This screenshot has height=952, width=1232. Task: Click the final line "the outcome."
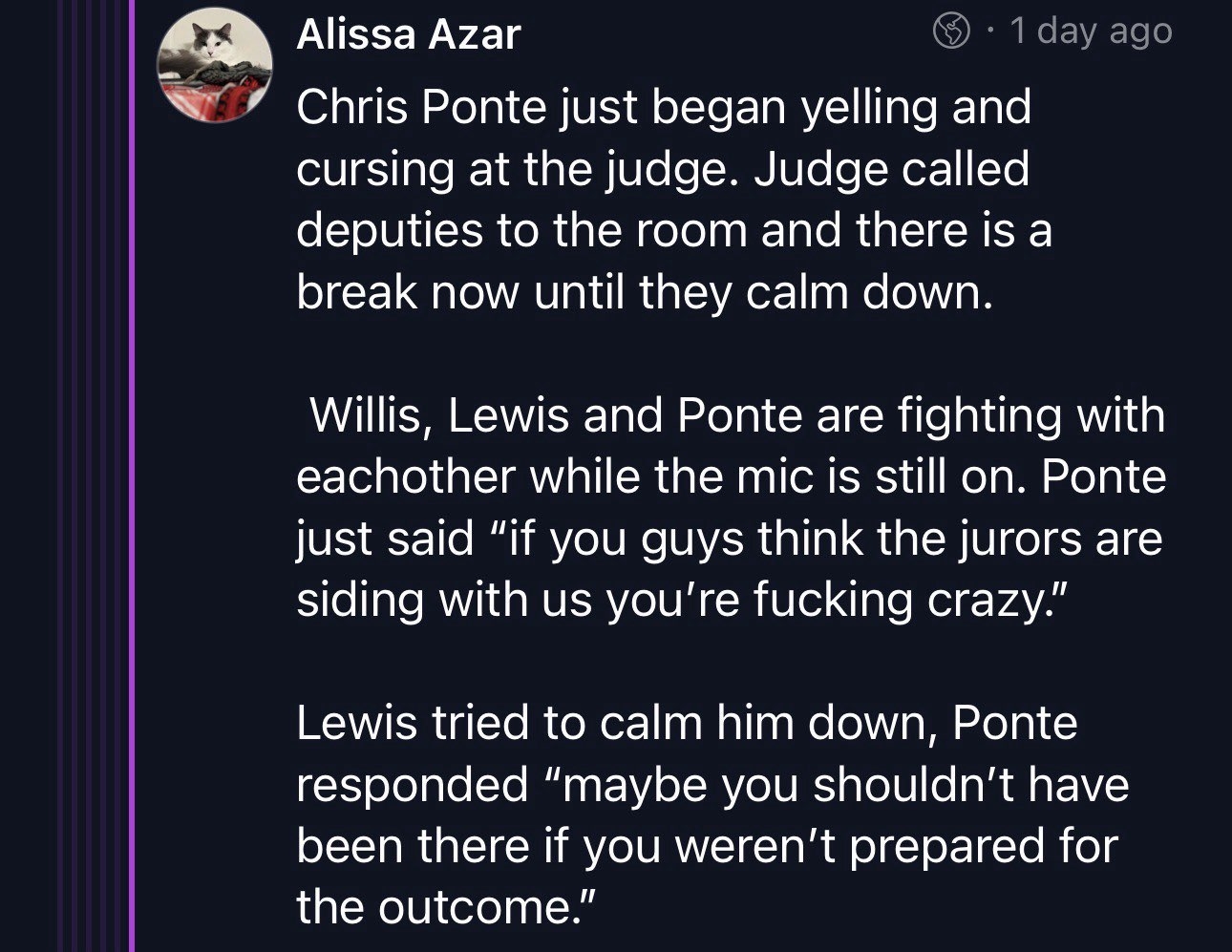(446, 907)
